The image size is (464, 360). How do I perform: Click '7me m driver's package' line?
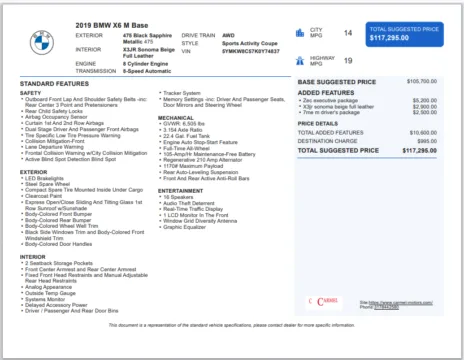(x=331, y=112)
